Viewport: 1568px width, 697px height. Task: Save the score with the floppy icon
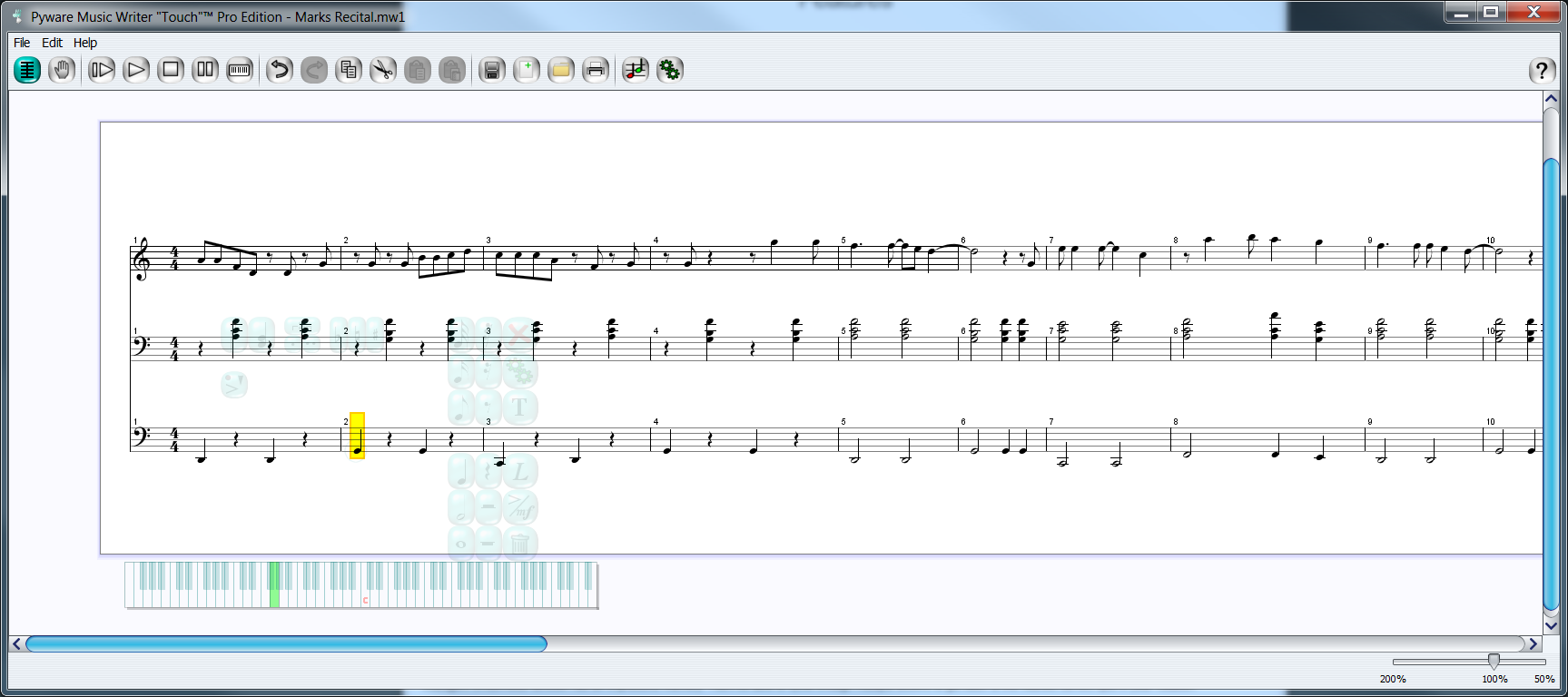[x=492, y=70]
